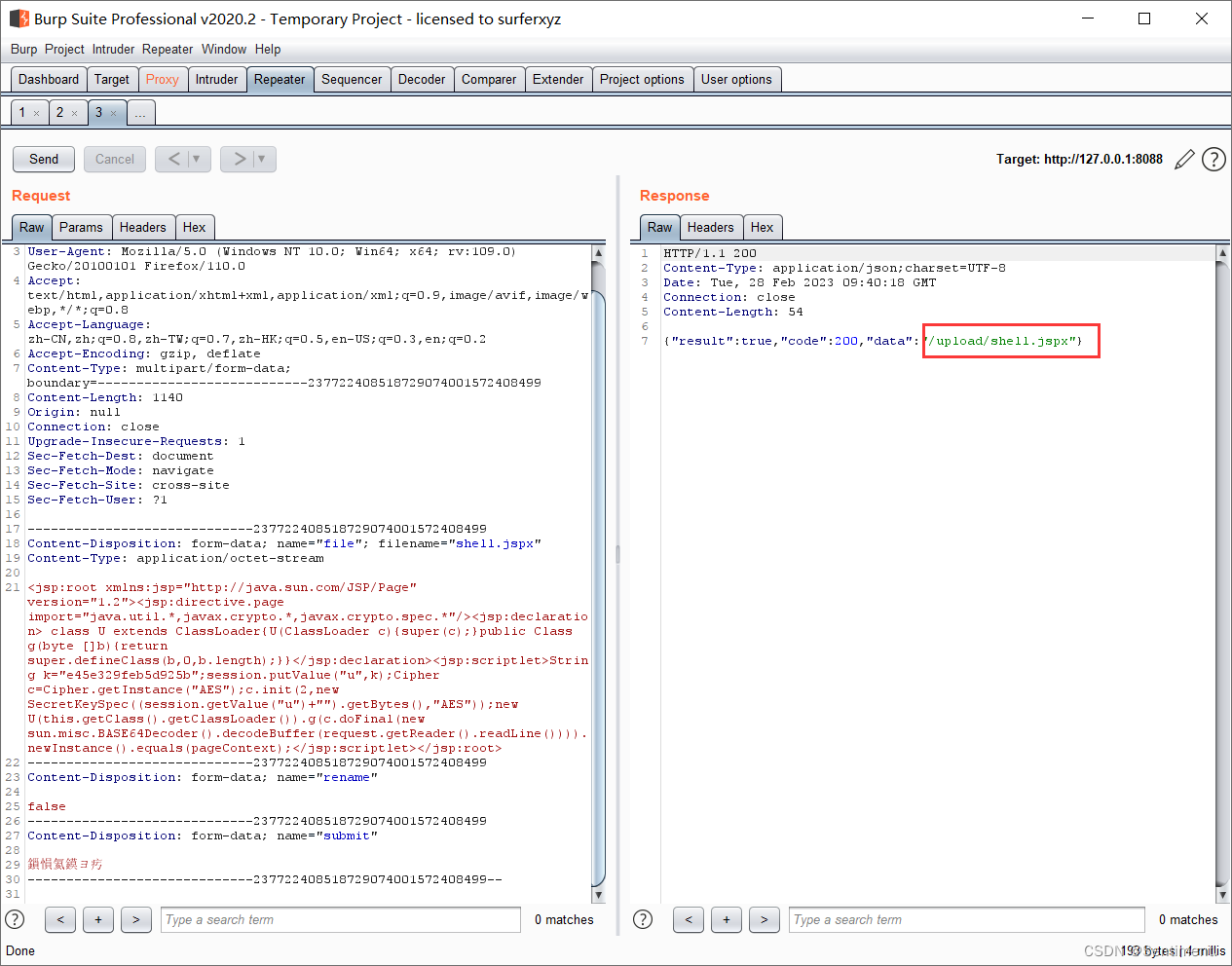Add new Repeater tab with ellipsis

pyautogui.click(x=140, y=113)
